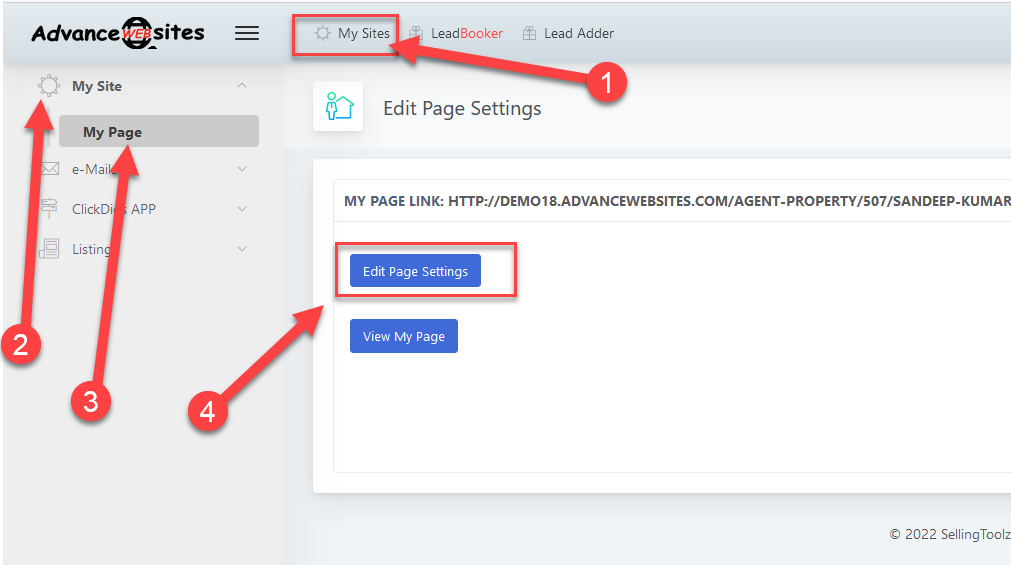Image resolution: width=1011 pixels, height=565 pixels.
Task: Click the ClickDirs APP signpost icon
Action: (x=49, y=209)
